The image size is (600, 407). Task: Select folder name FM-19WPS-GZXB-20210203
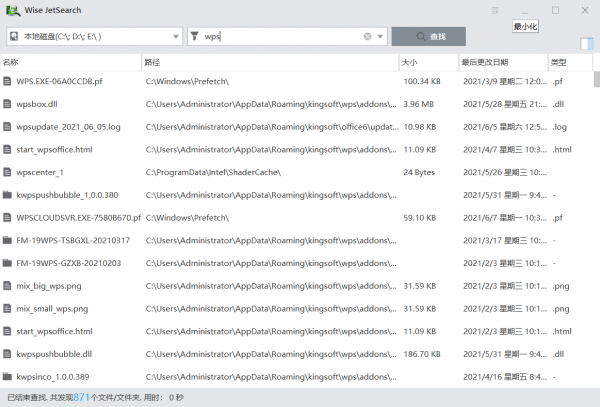pyautogui.click(x=68, y=263)
